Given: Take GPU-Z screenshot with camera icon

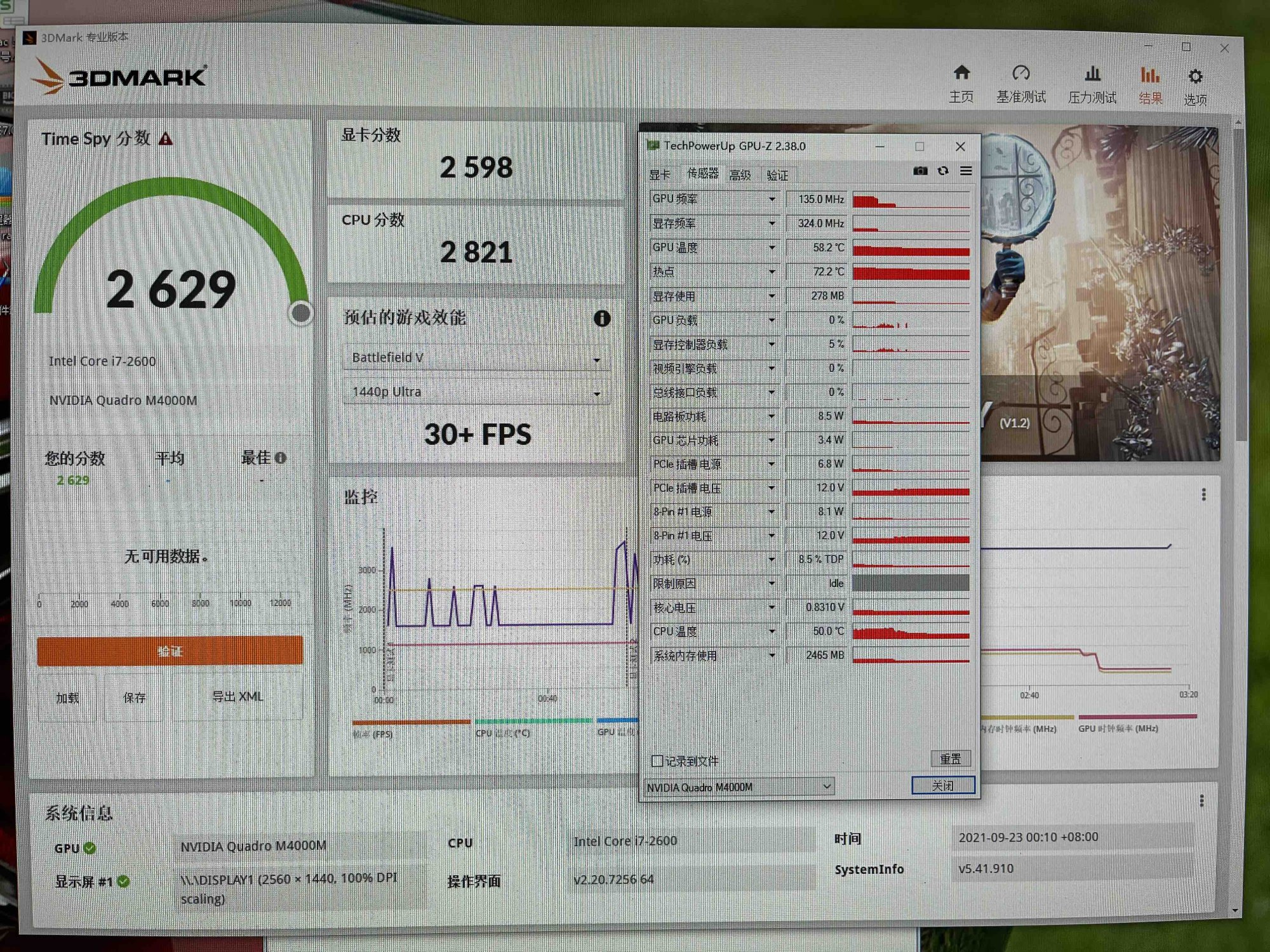Looking at the screenshot, I should point(920,171).
